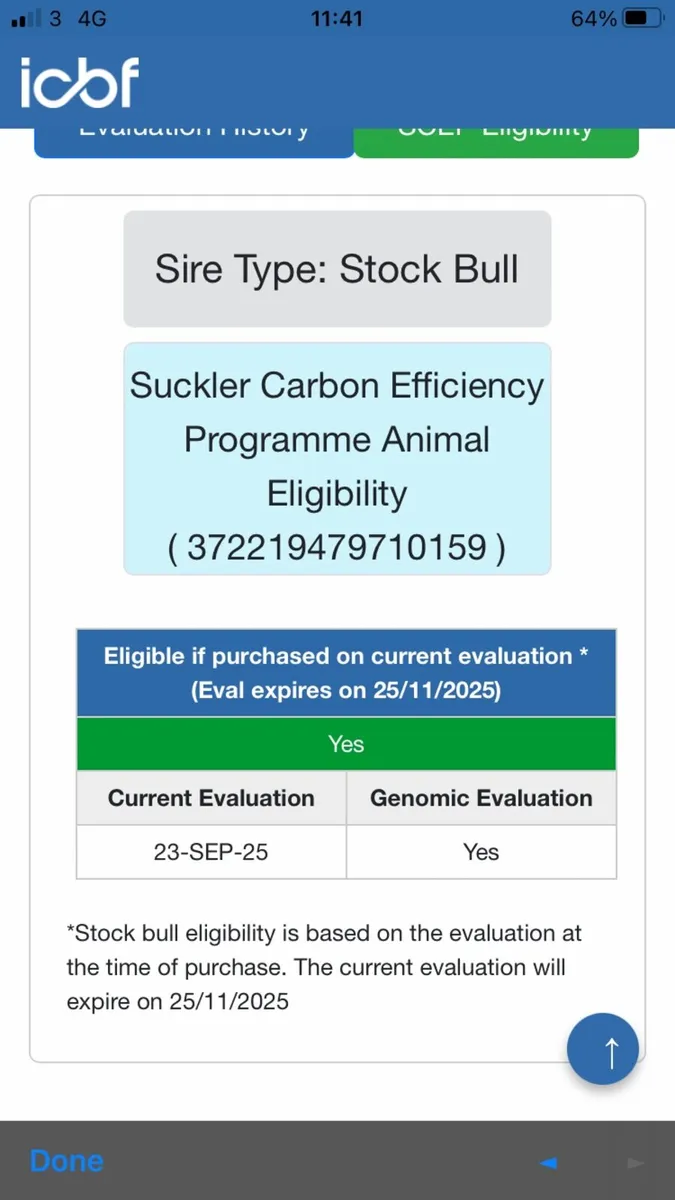Tap the browser back arrow

click(x=548, y=1162)
